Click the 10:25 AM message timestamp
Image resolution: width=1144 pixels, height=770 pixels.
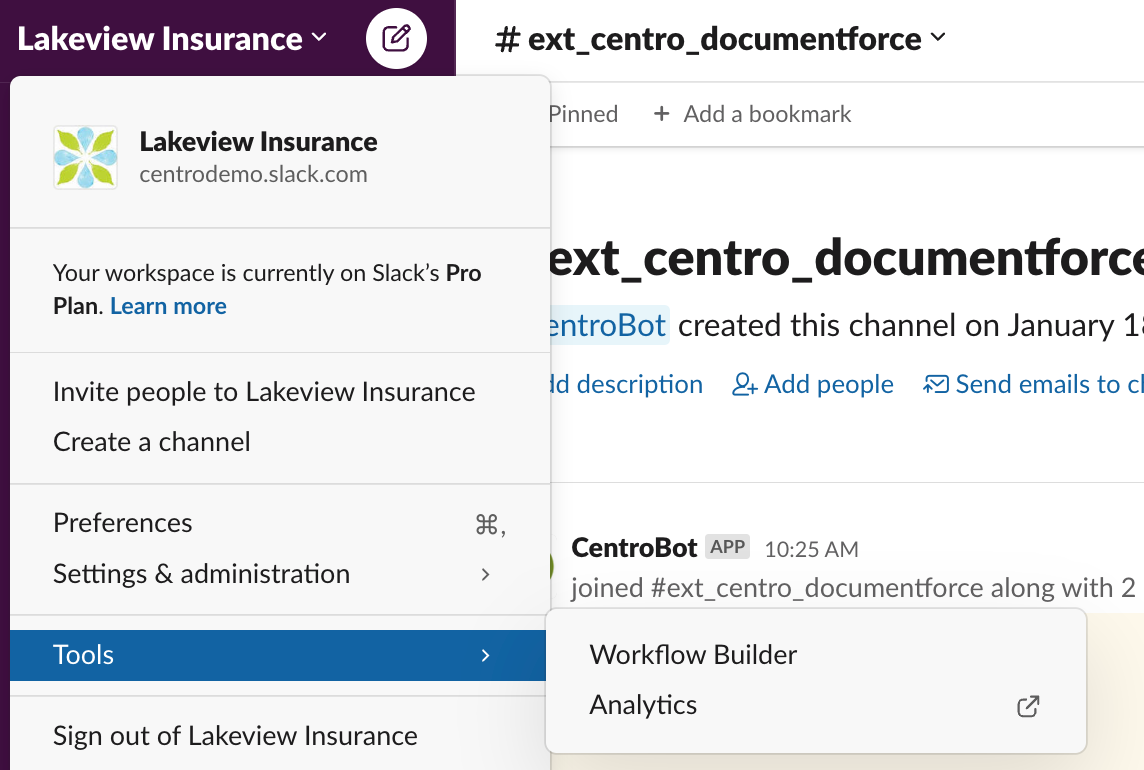click(811, 550)
